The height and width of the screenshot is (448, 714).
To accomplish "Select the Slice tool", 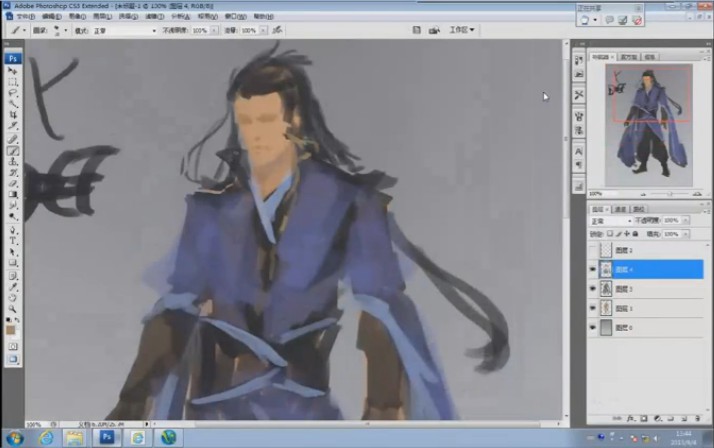I will [13, 126].
